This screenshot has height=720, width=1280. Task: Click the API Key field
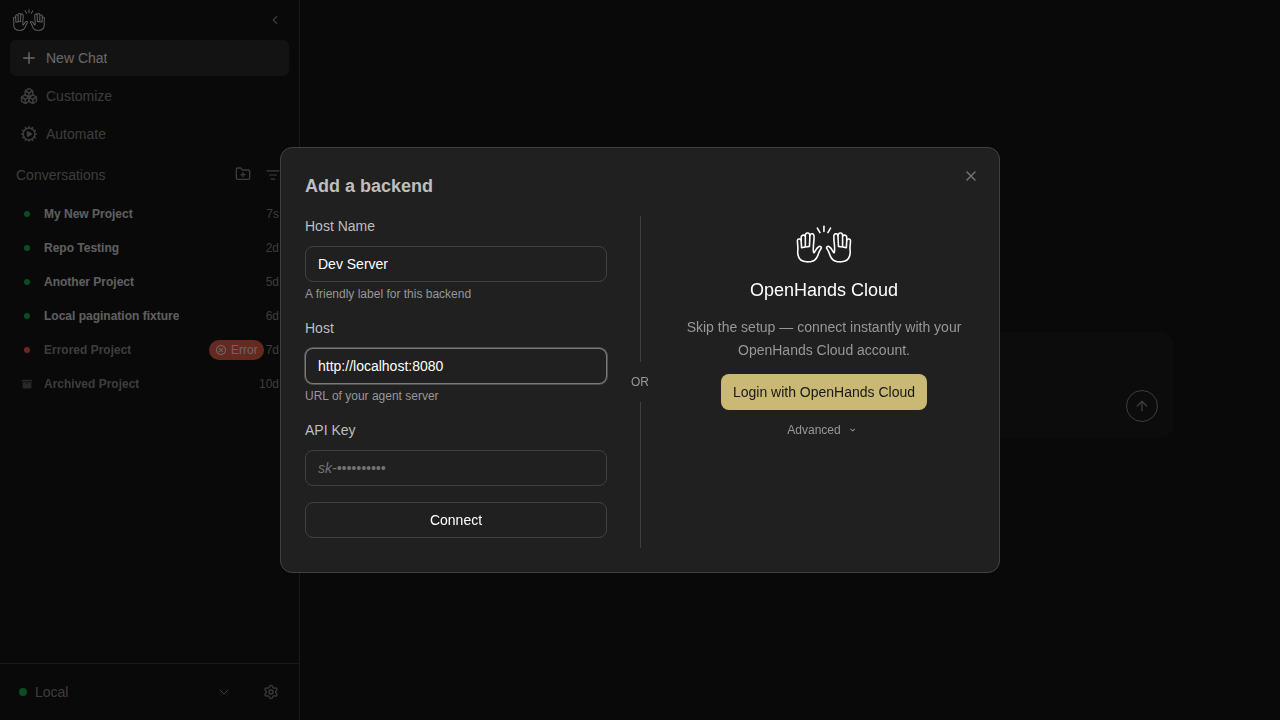[456, 468]
